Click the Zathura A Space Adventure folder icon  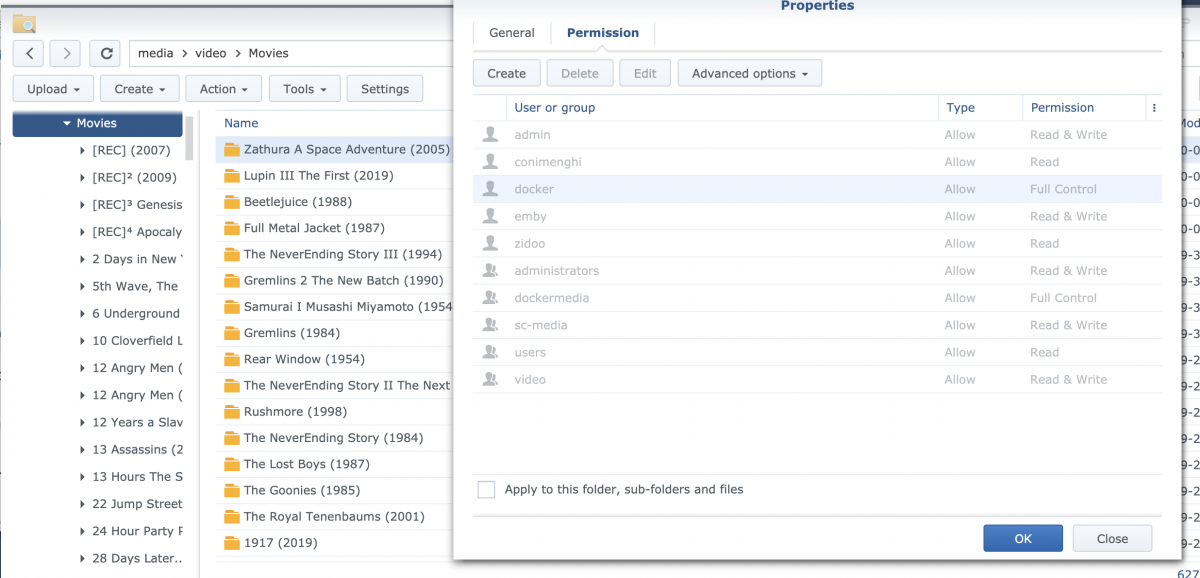[232, 150]
